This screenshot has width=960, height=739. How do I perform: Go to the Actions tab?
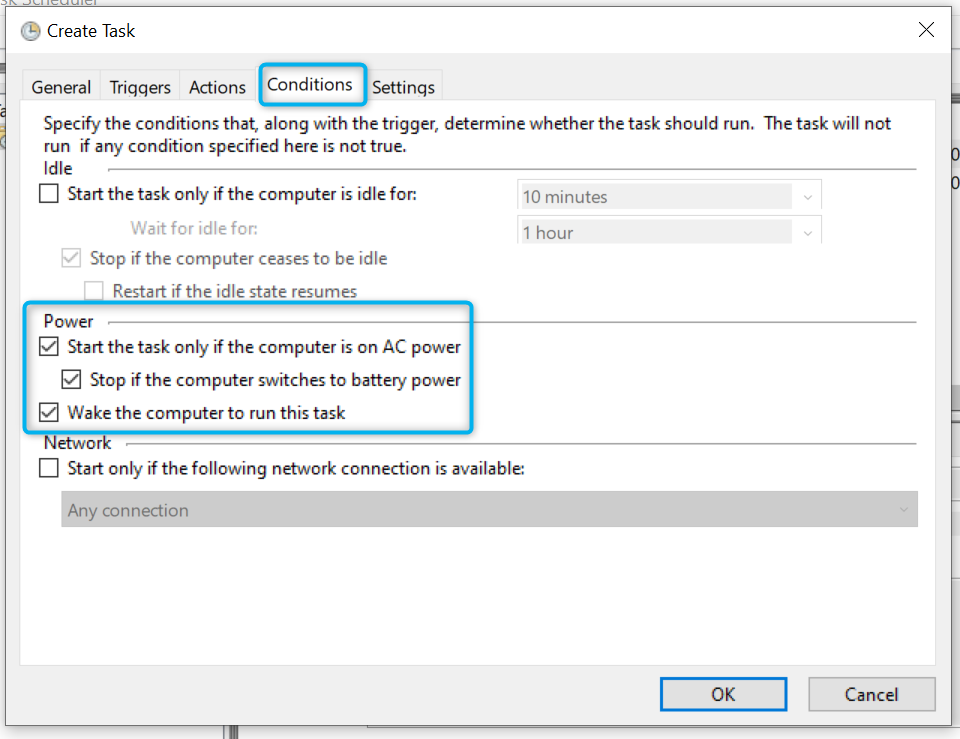tap(217, 87)
